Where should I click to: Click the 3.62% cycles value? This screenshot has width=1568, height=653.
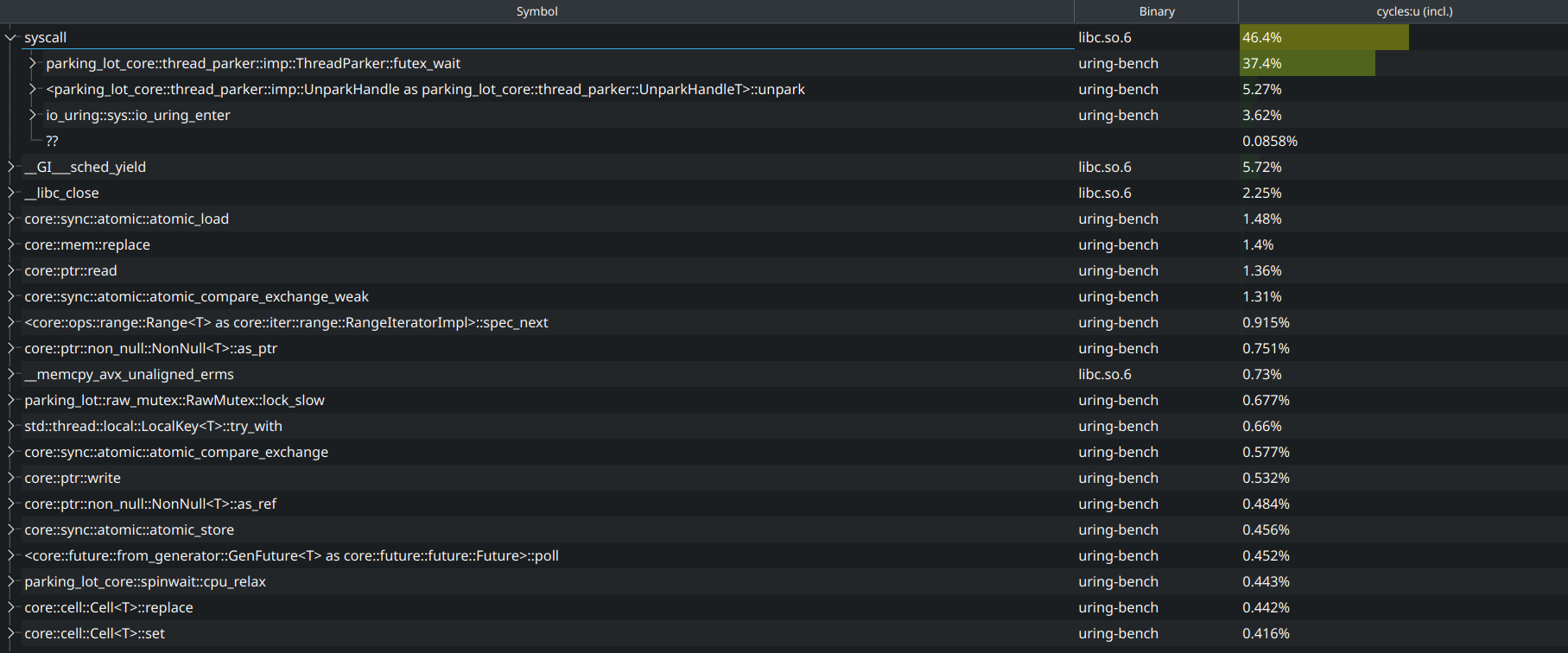click(x=1262, y=115)
